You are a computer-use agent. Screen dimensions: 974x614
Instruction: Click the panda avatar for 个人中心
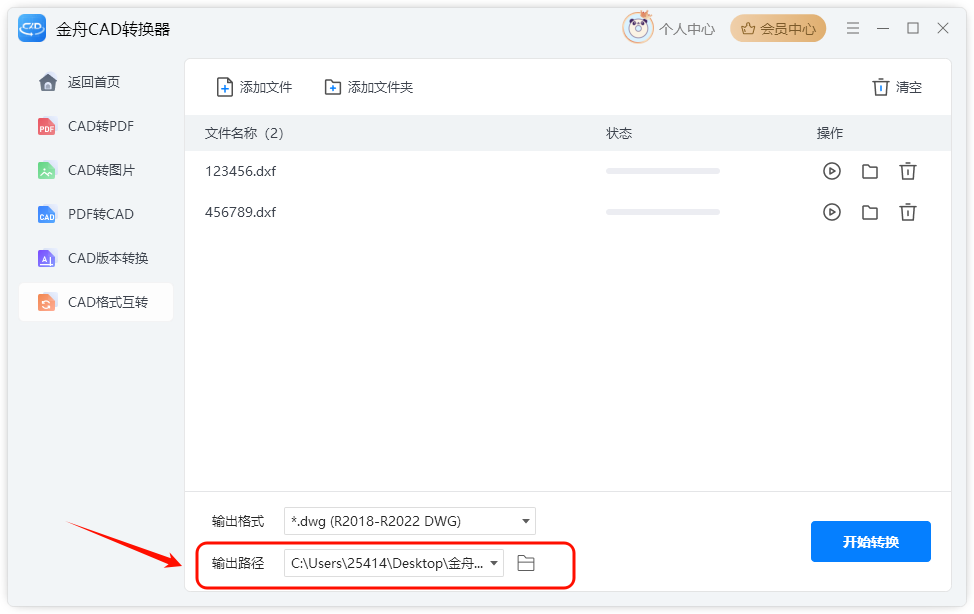click(x=638, y=28)
